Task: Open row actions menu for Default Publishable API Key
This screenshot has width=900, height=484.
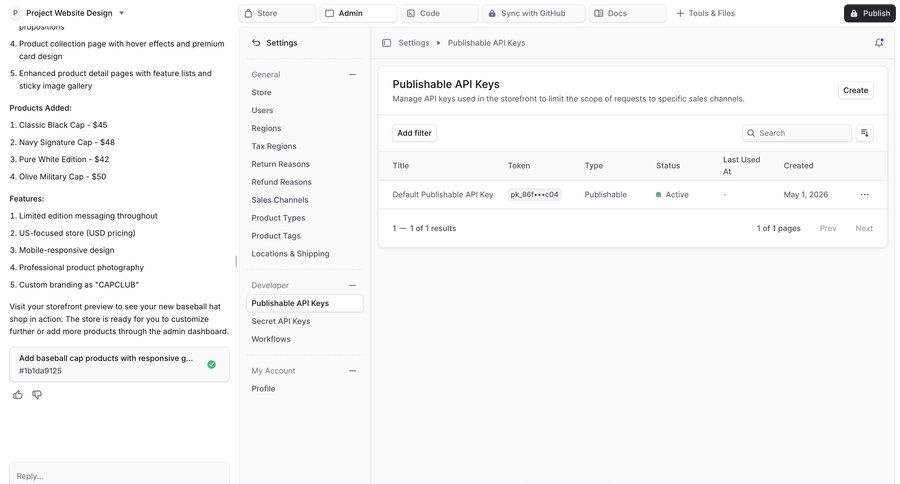Action: click(x=864, y=195)
